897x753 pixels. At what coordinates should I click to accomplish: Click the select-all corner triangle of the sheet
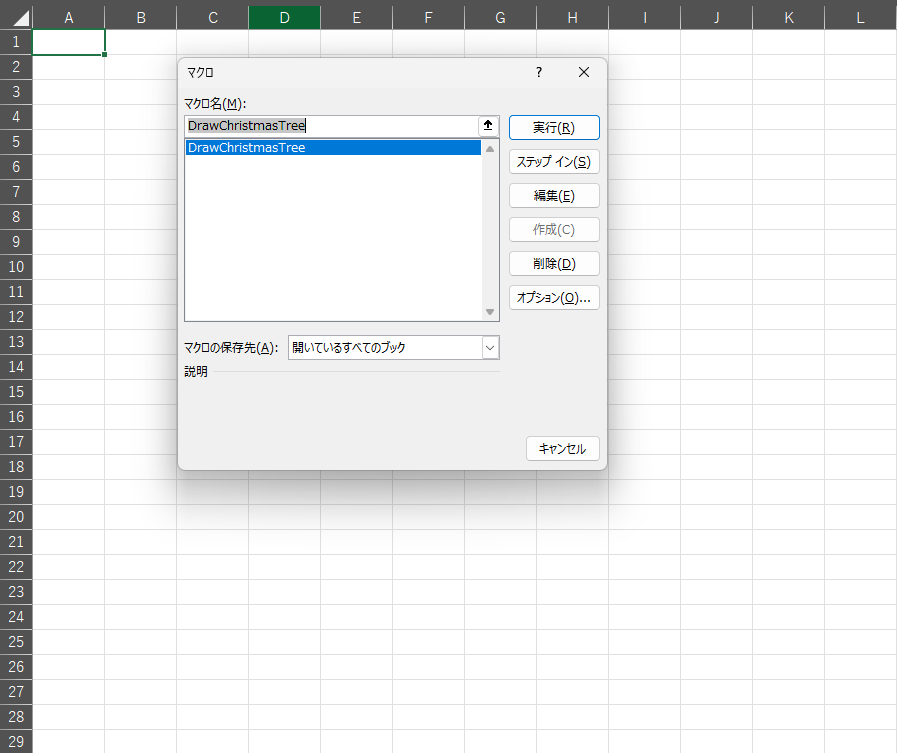(16, 18)
